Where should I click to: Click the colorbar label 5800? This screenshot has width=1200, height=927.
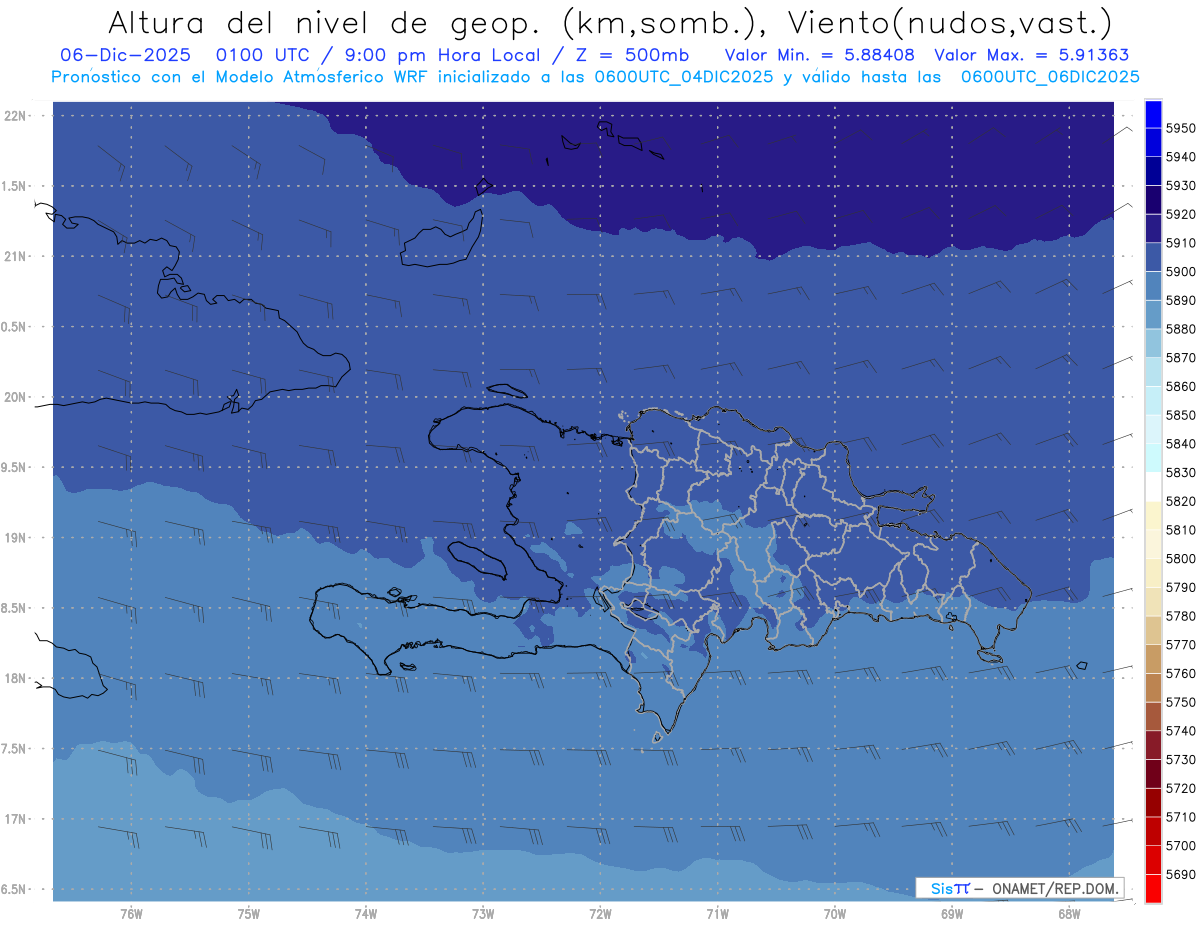click(1181, 559)
